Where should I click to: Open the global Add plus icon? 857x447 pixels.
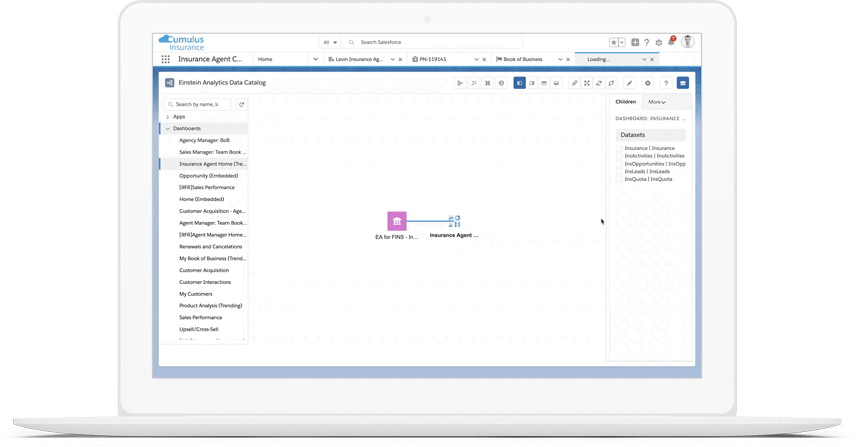click(635, 42)
